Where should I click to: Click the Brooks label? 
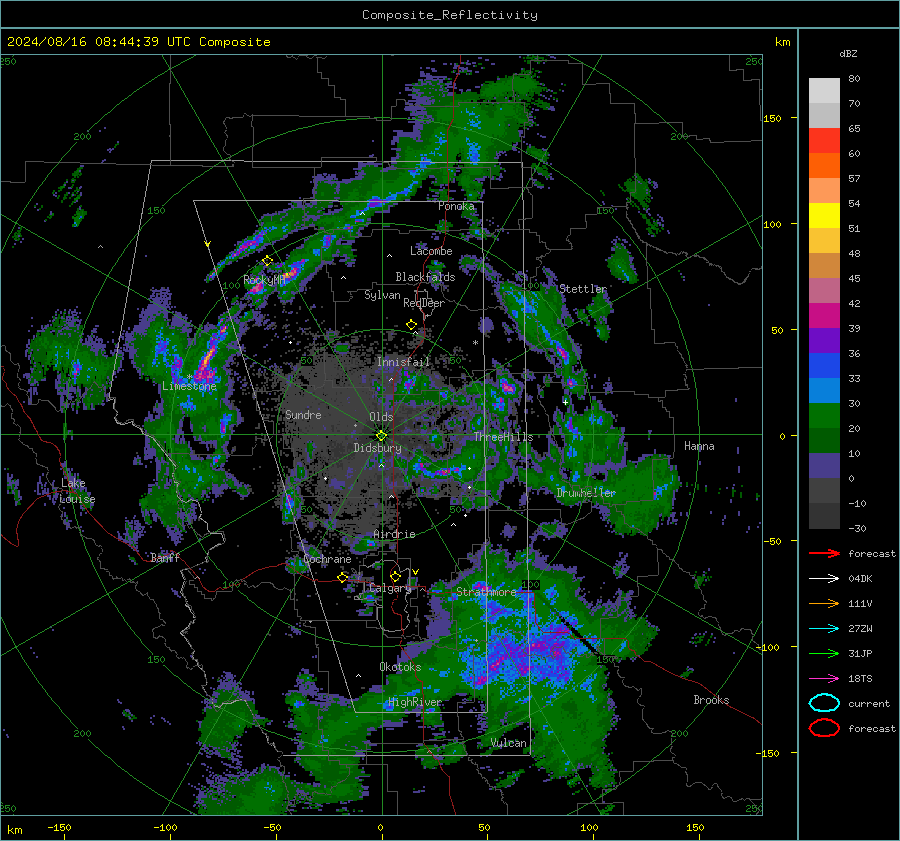(711, 700)
